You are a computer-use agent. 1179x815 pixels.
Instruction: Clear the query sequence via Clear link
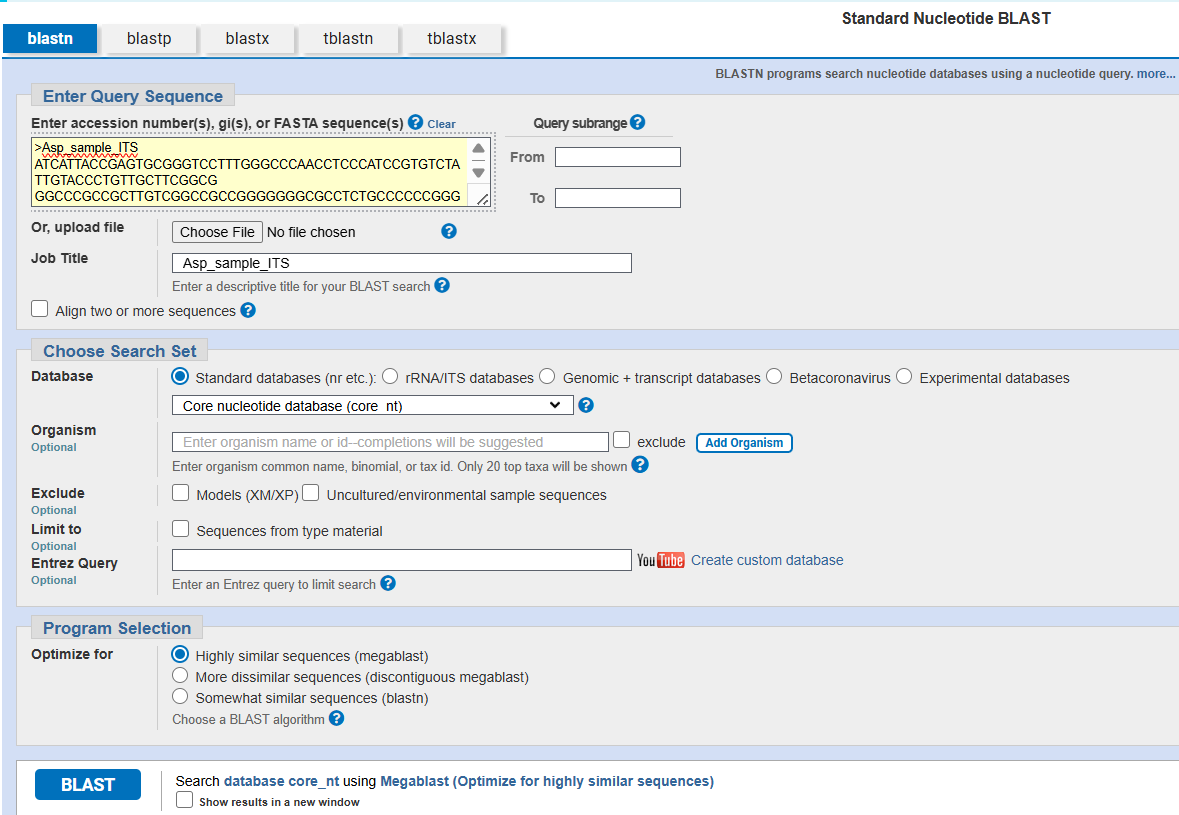(441, 124)
